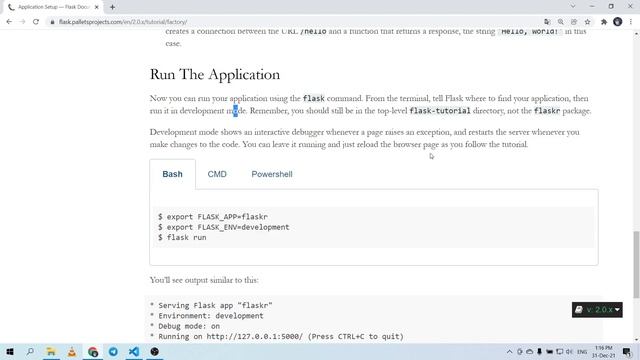This screenshot has width=640, height=360.
Task: Click the scrollbar up arrow
Action: click(636, 34)
